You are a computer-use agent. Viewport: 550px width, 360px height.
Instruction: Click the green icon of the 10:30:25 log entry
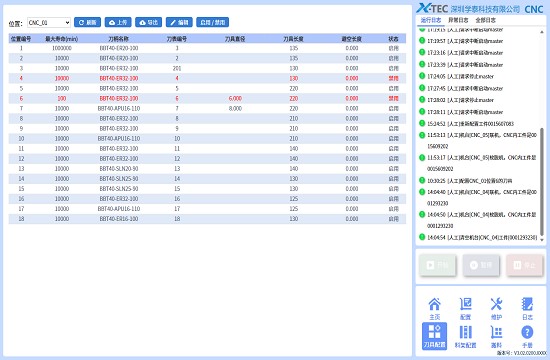coord(422,180)
